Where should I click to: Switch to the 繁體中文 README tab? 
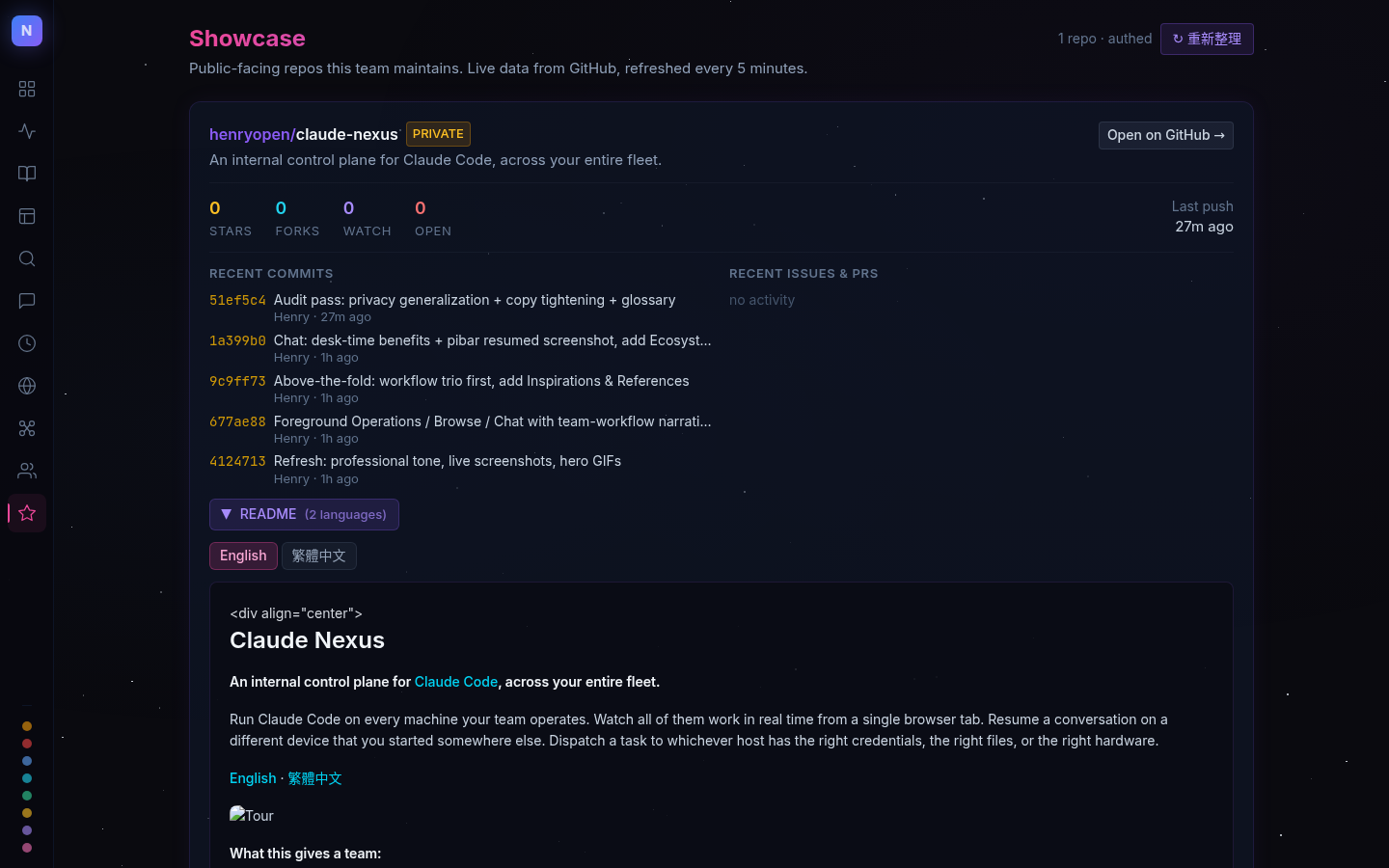coord(319,556)
